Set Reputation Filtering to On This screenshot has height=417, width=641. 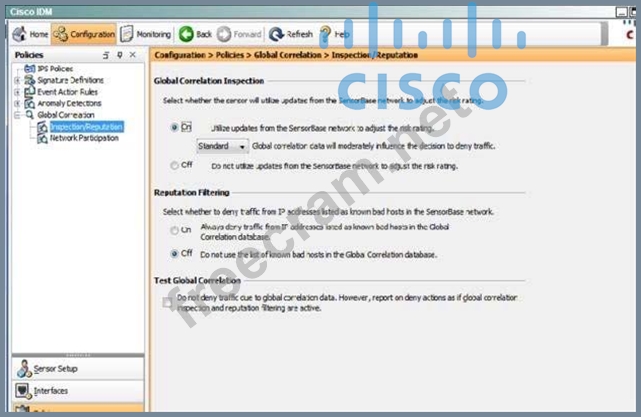[175, 231]
